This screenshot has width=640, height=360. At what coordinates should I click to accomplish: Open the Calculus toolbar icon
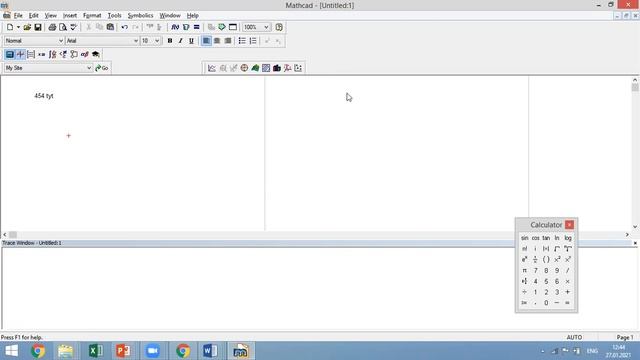[52, 54]
